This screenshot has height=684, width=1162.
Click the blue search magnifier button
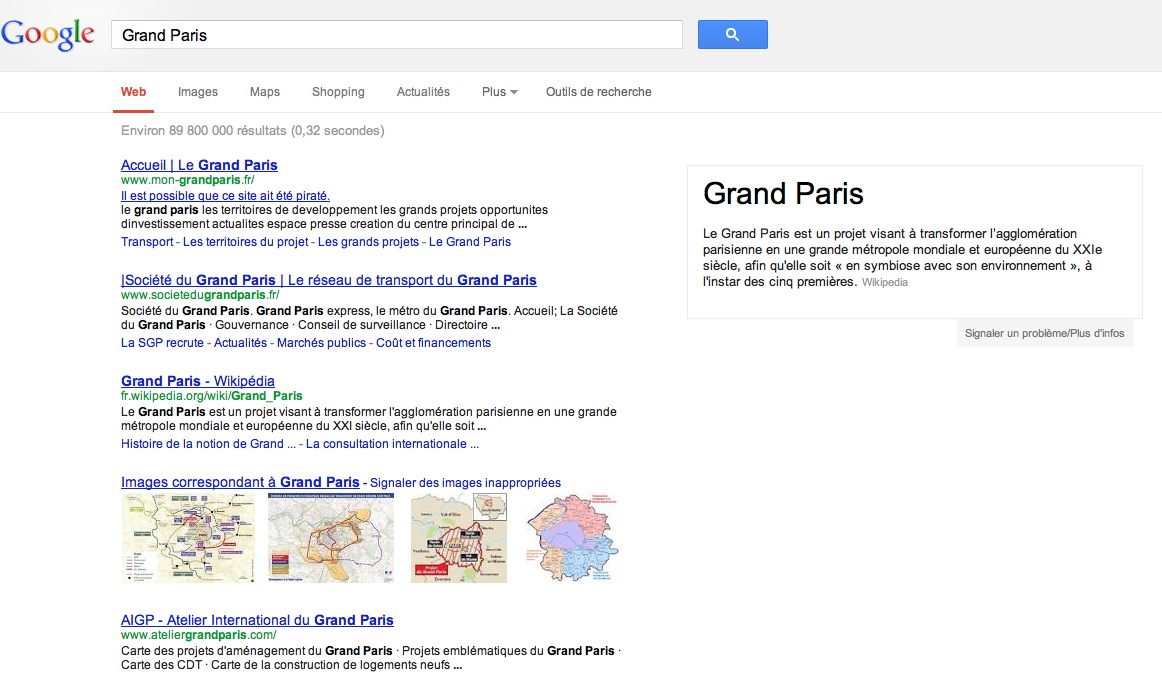pyautogui.click(x=732, y=34)
